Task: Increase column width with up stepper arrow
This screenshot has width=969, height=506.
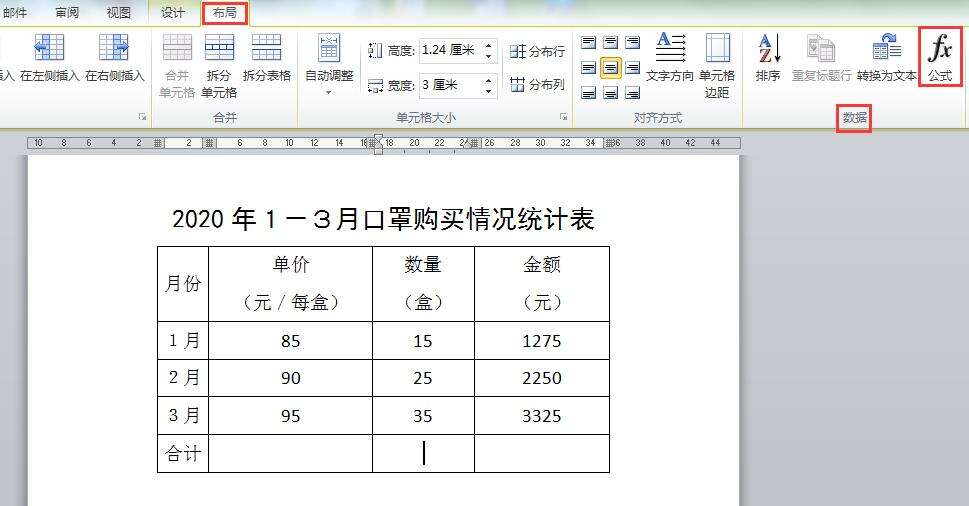Action: pos(489,80)
